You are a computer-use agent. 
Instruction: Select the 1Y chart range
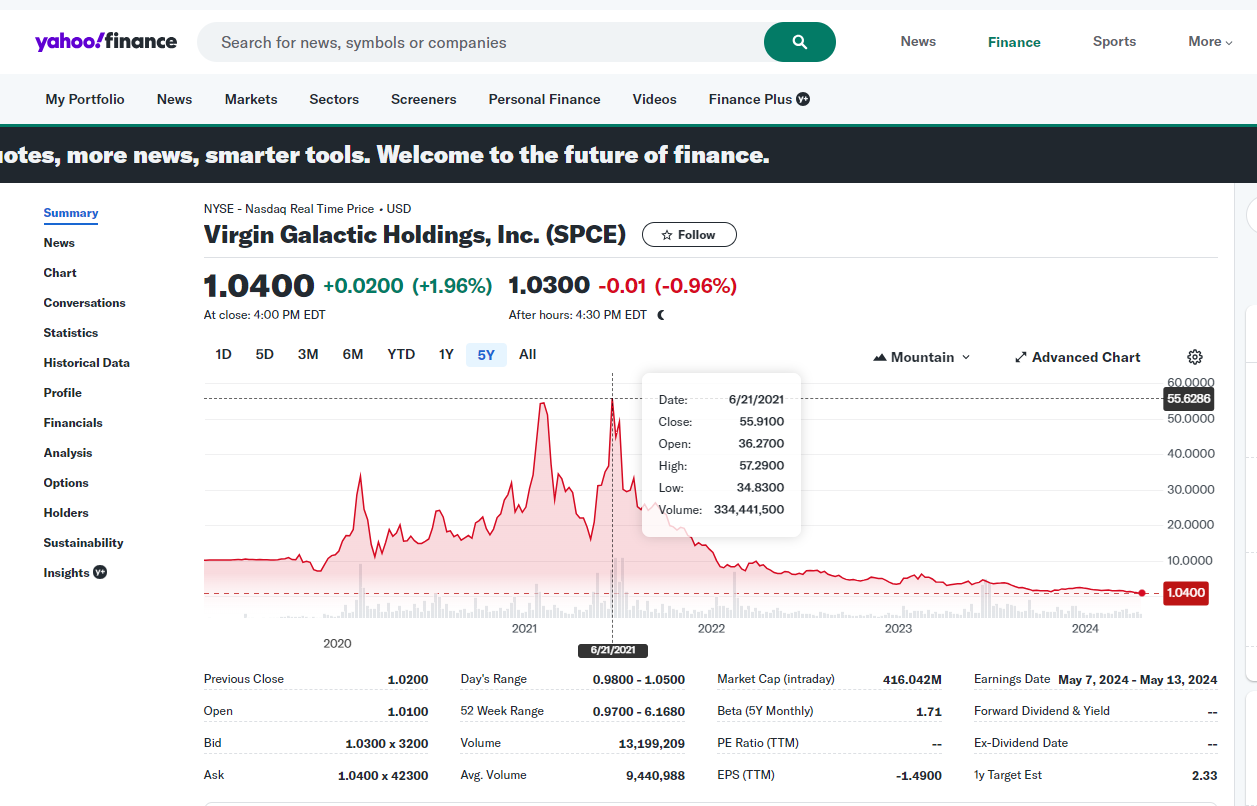click(x=446, y=355)
